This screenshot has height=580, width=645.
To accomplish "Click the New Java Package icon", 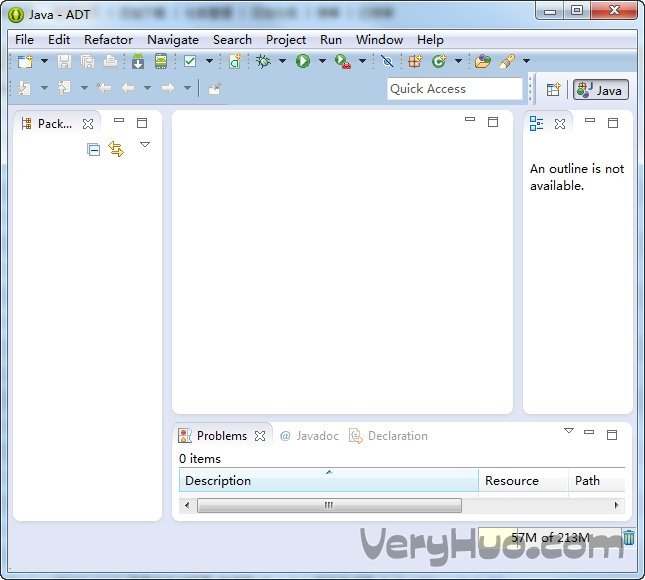I will pyautogui.click(x=415, y=61).
